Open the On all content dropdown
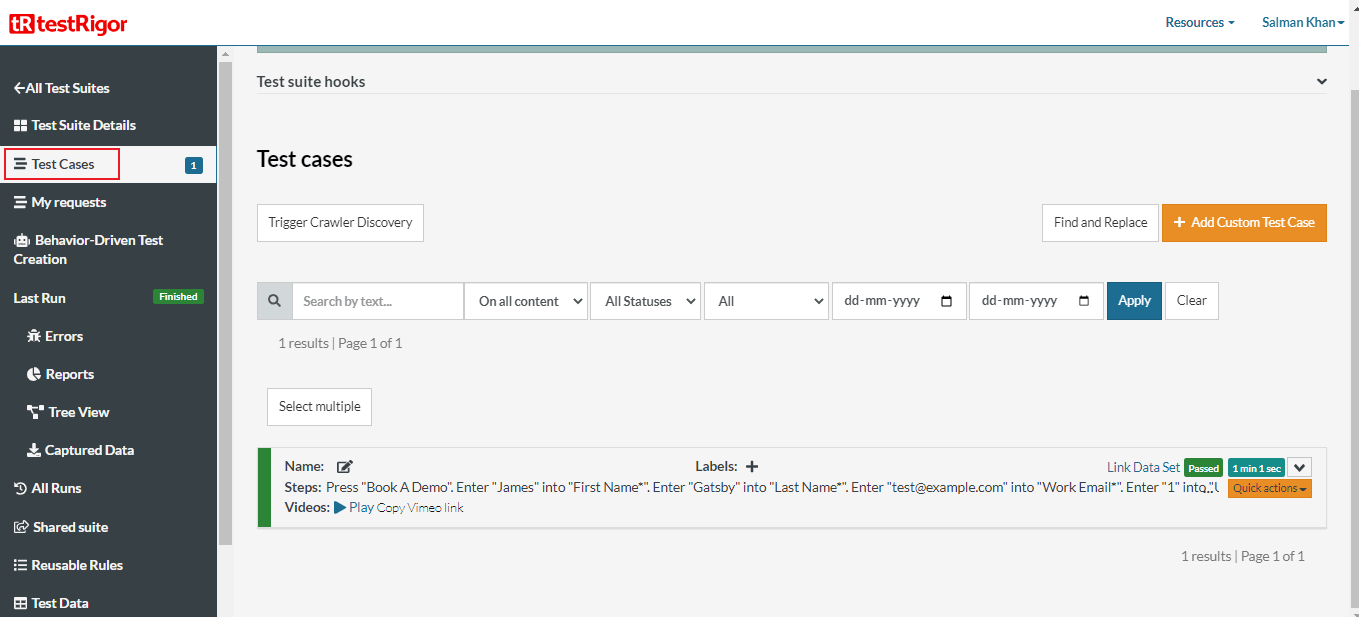1359x617 pixels. point(526,301)
